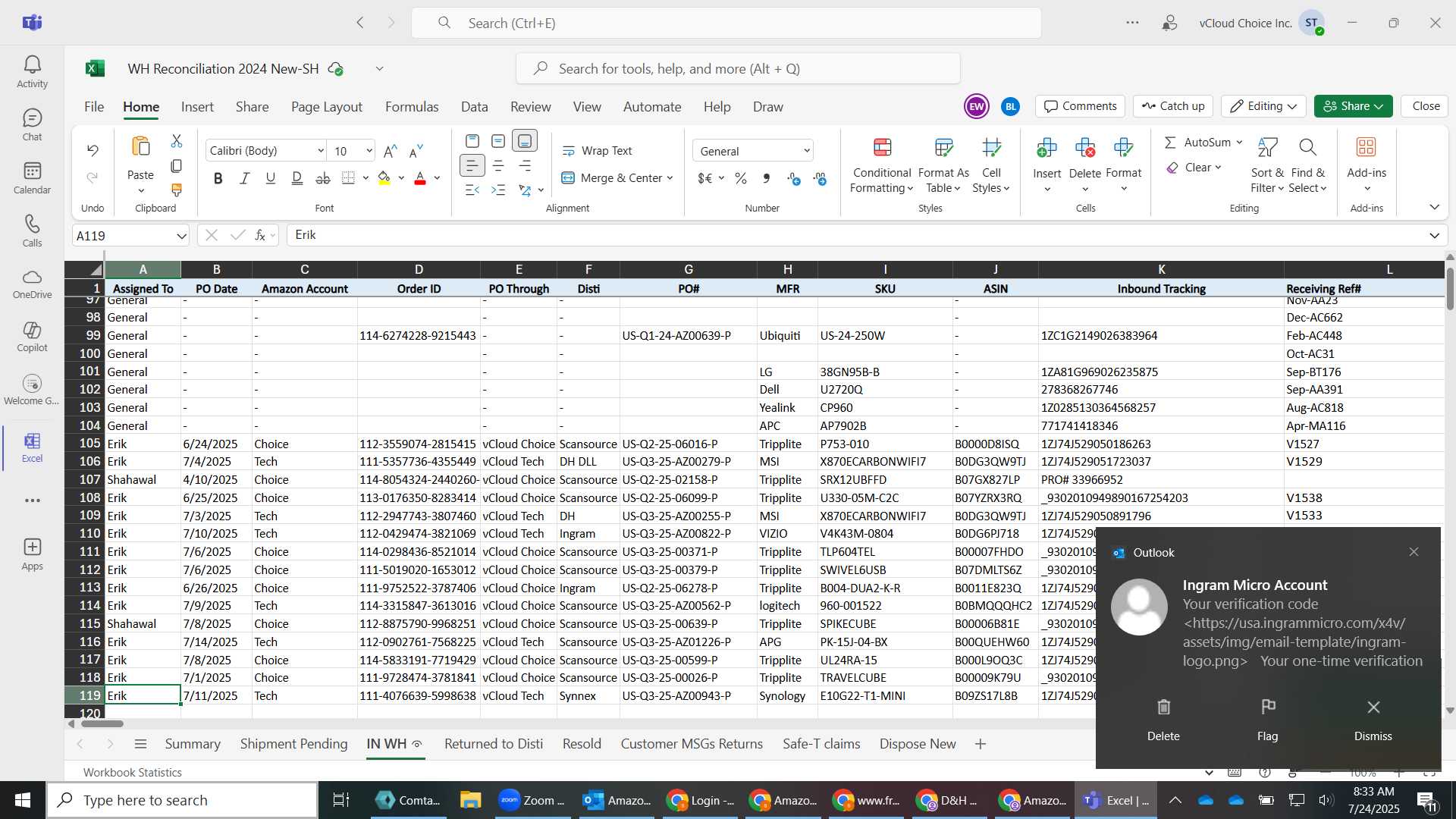Click the Teams search box
The width and height of the screenshot is (1456, 819).
(726, 23)
